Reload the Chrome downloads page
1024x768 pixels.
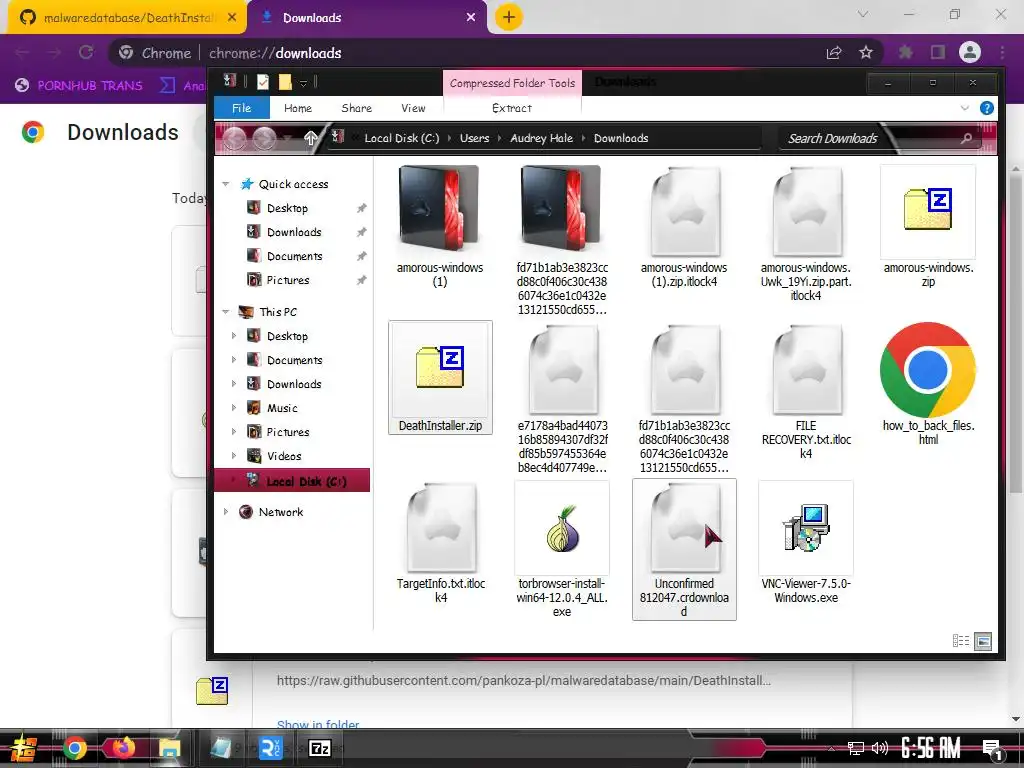click(86, 52)
